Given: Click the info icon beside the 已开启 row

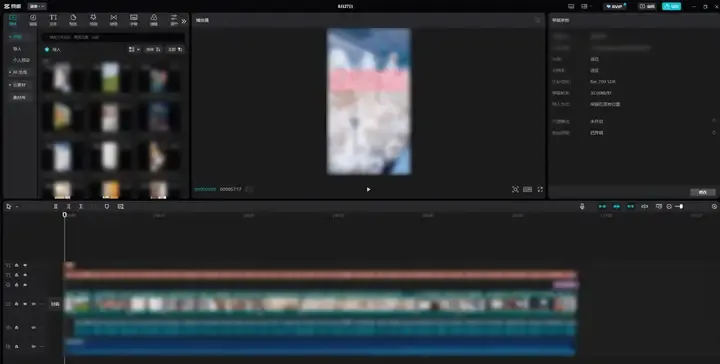Looking at the screenshot, I should (x=714, y=132).
